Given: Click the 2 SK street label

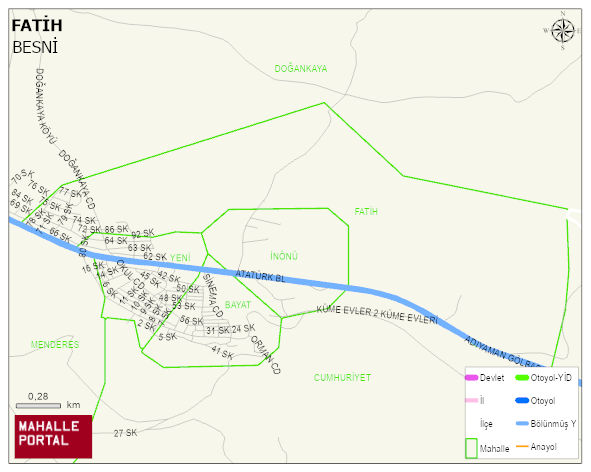Looking at the screenshot, I should click(146, 325).
